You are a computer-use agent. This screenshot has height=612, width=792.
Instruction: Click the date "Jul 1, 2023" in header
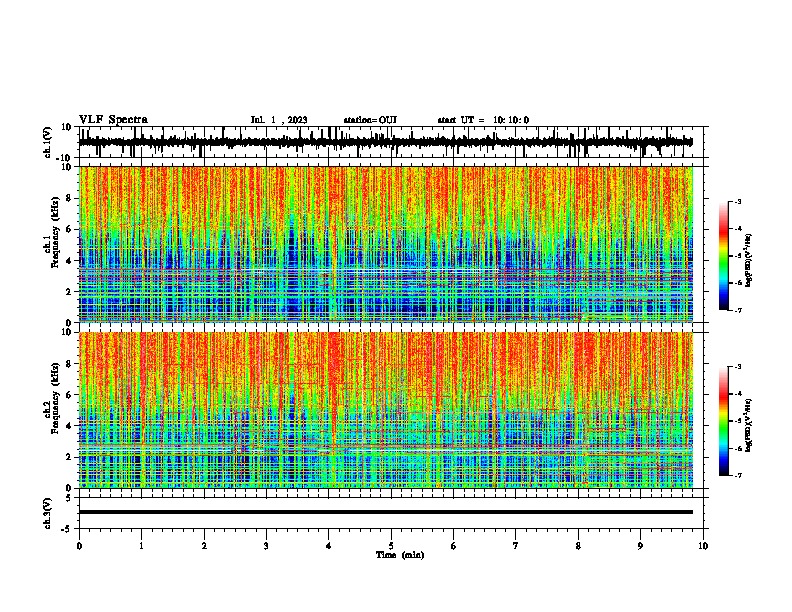(279, 120)
